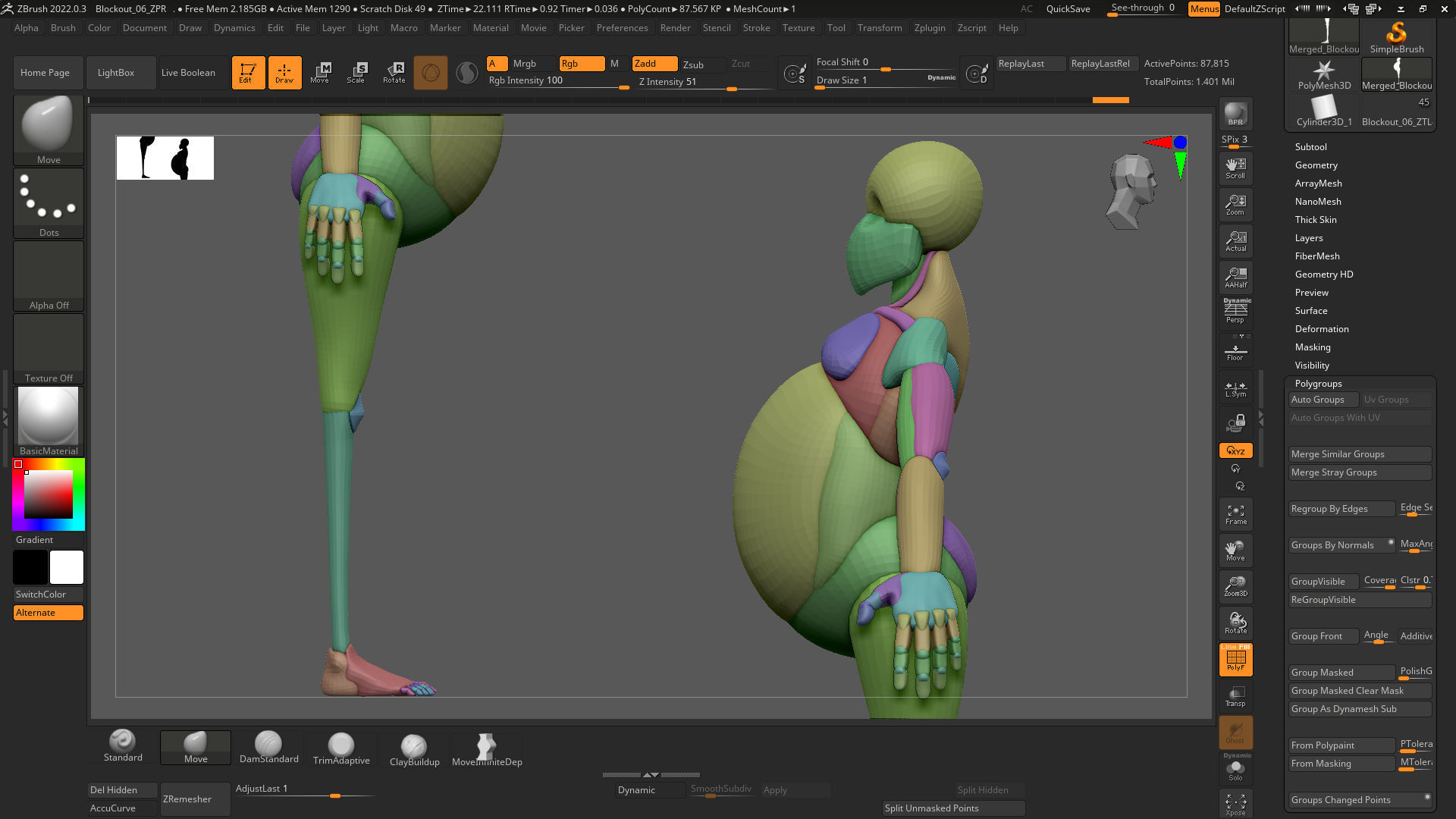This screenshot has width=1456, height=819.
Task: Activate Draw mode button
Action: pos(284,73)
